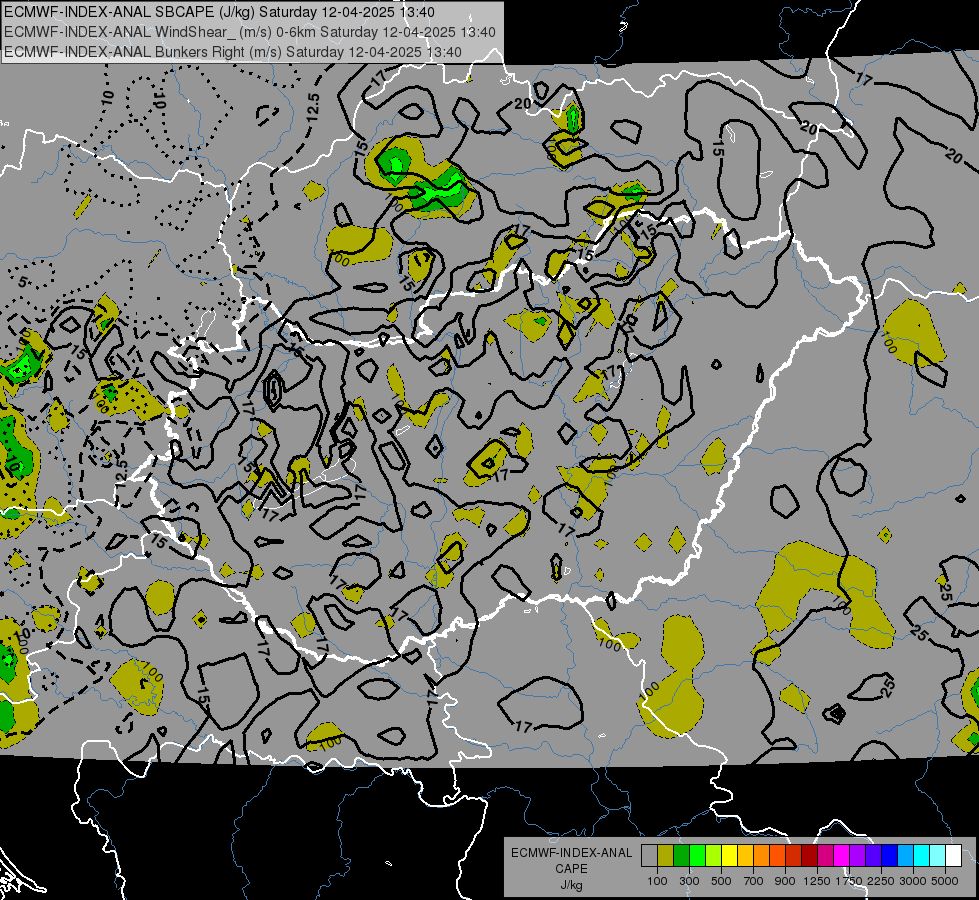Click the Bunkers Right (m/s) title line
Screen dimensions: 979x900
click(233, 52)
